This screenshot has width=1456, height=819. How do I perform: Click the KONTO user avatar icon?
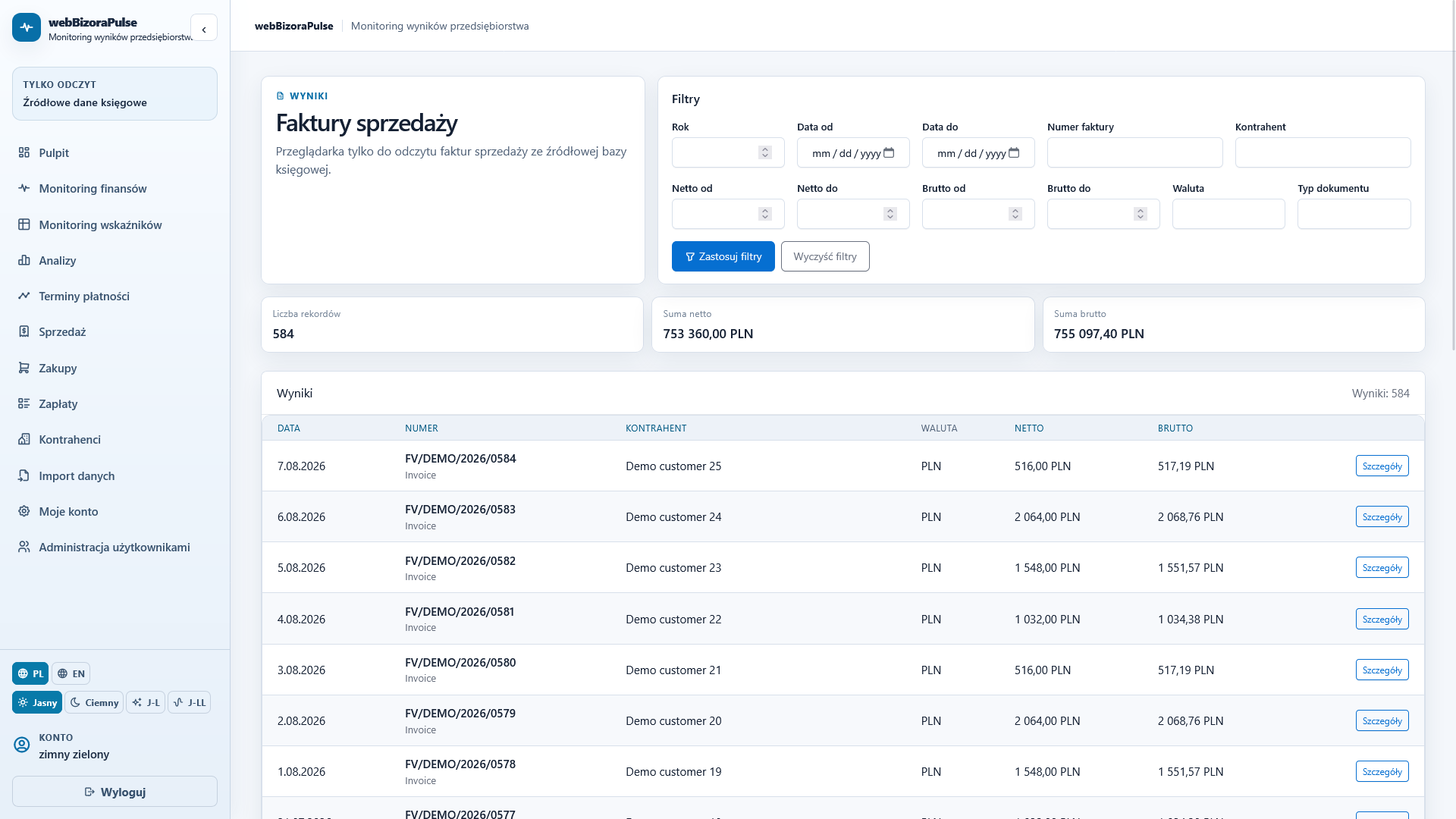(x=22, y=745)
